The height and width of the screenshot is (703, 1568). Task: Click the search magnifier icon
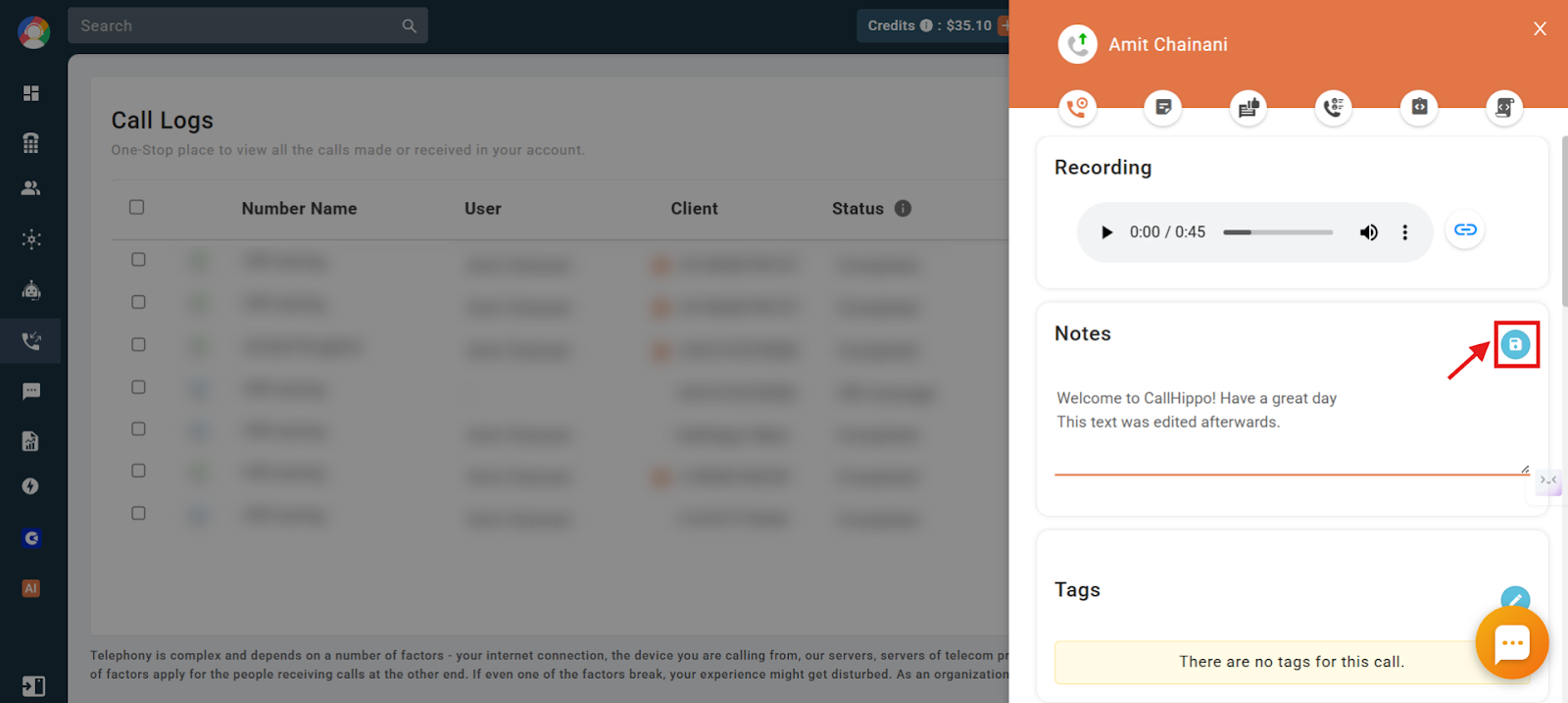[x=409, y=25]
